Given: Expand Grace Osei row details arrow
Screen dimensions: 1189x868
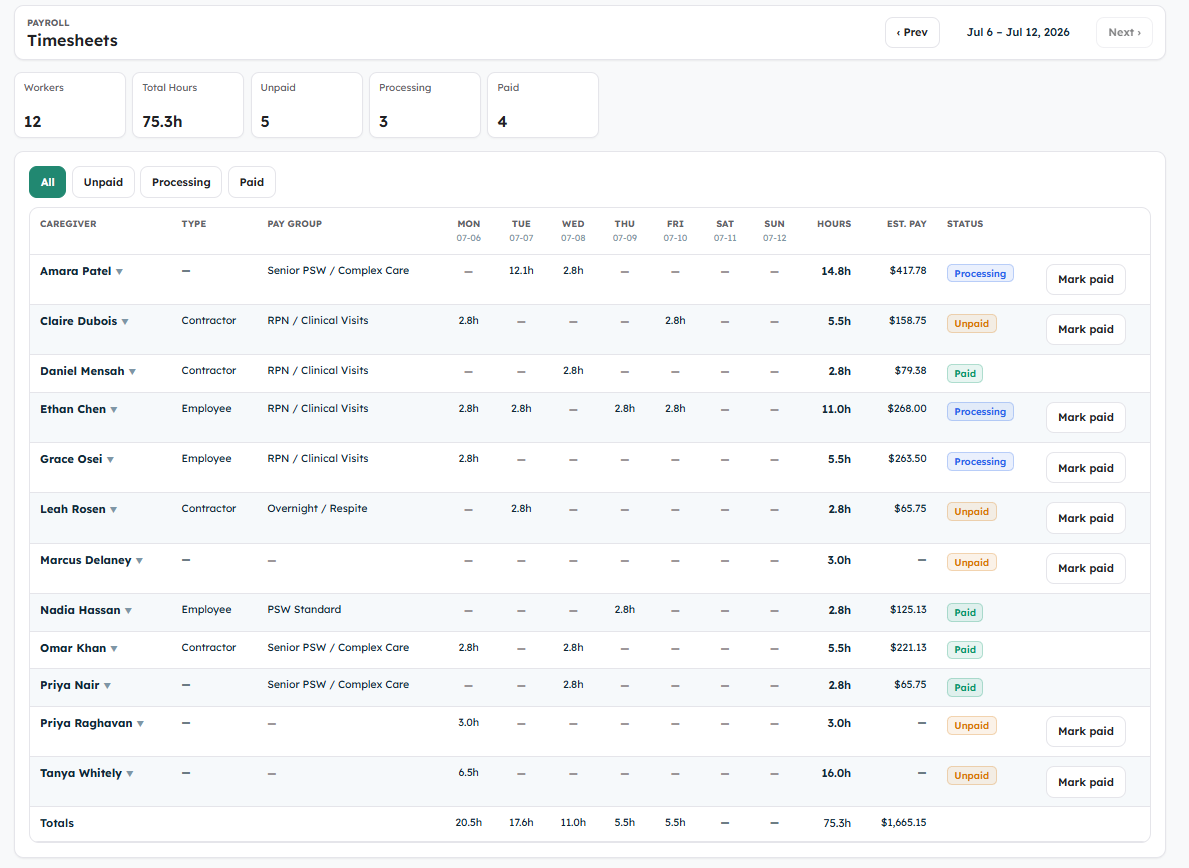Looking at the screenshot, I should point(110,459).
